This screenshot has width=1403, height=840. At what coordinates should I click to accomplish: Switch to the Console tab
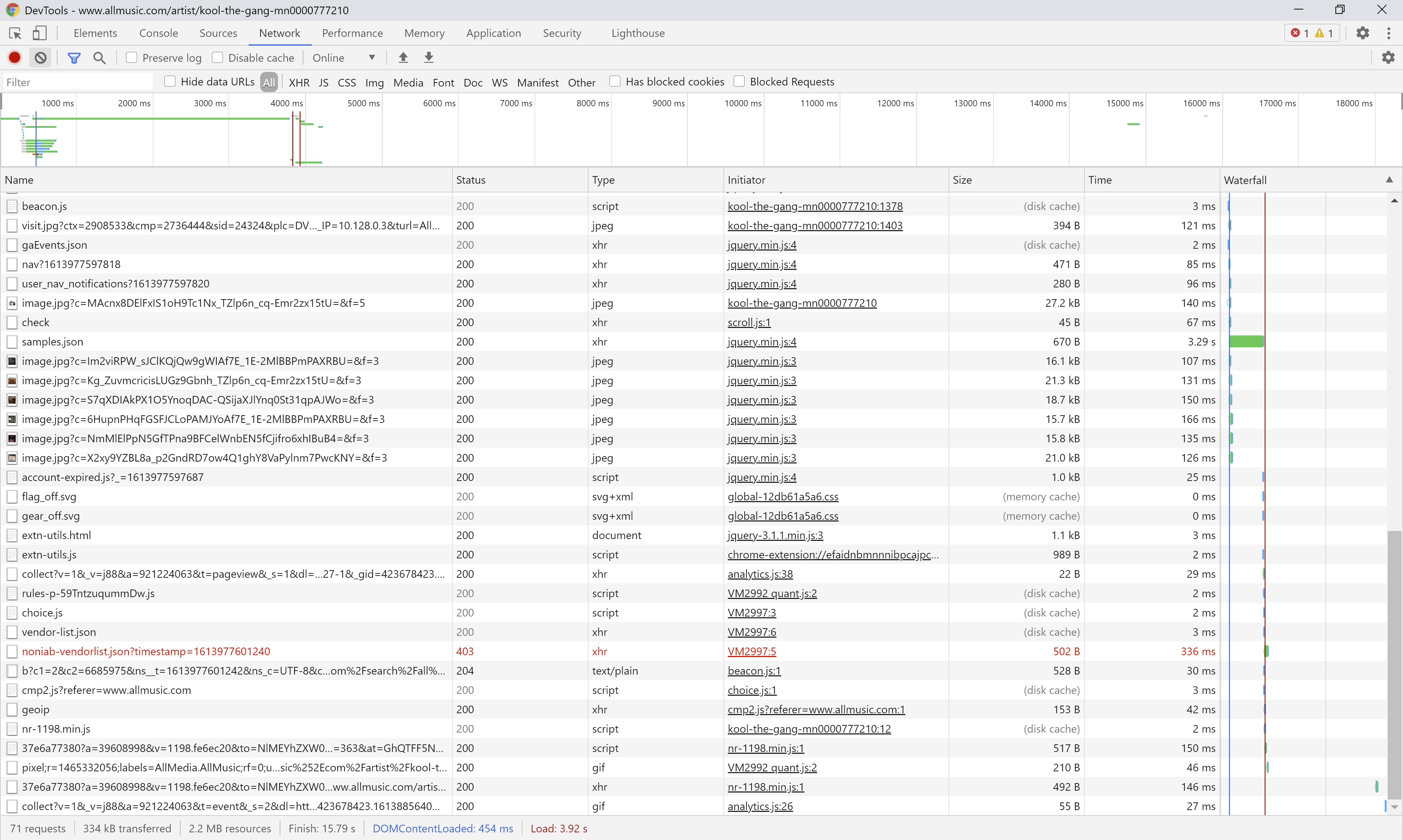(x=159, y=33)
